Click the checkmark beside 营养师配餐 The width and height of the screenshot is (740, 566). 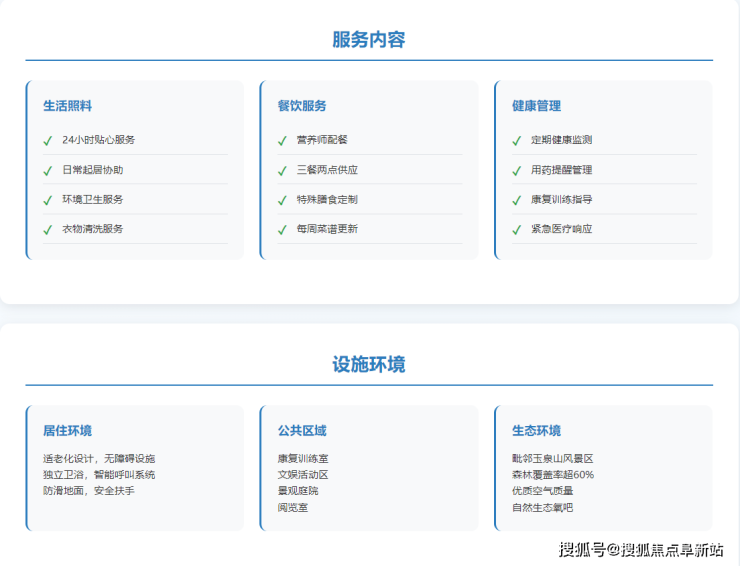282,141
